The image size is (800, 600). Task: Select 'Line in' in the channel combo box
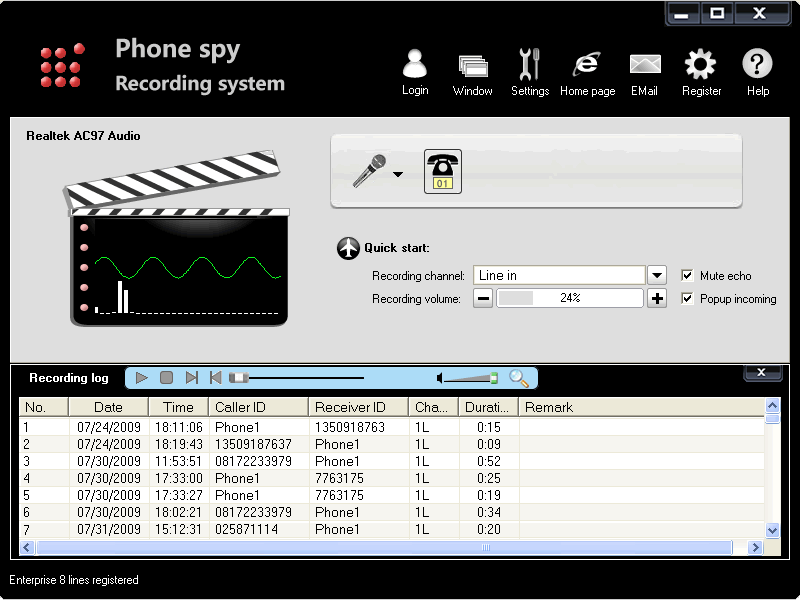(560, 274)
